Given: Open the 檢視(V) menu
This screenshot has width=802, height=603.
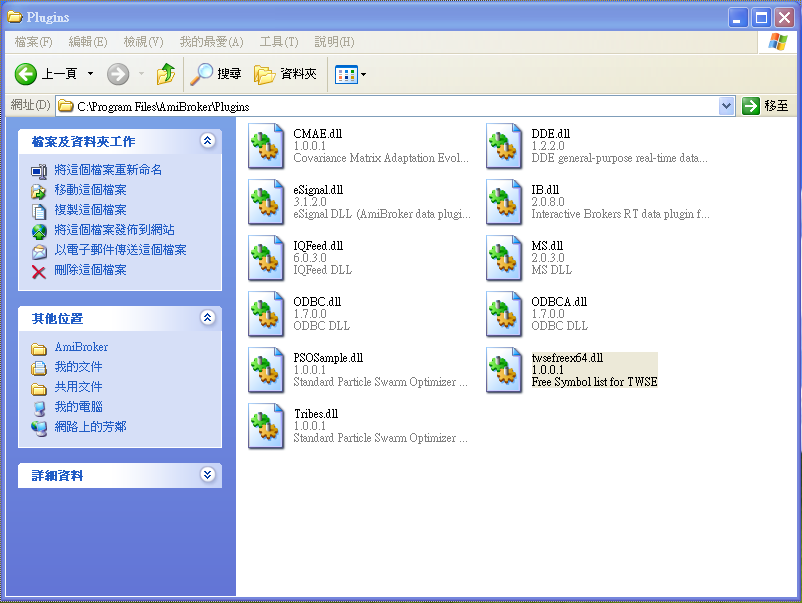Looking at the screenshot, I should point(143,42).
